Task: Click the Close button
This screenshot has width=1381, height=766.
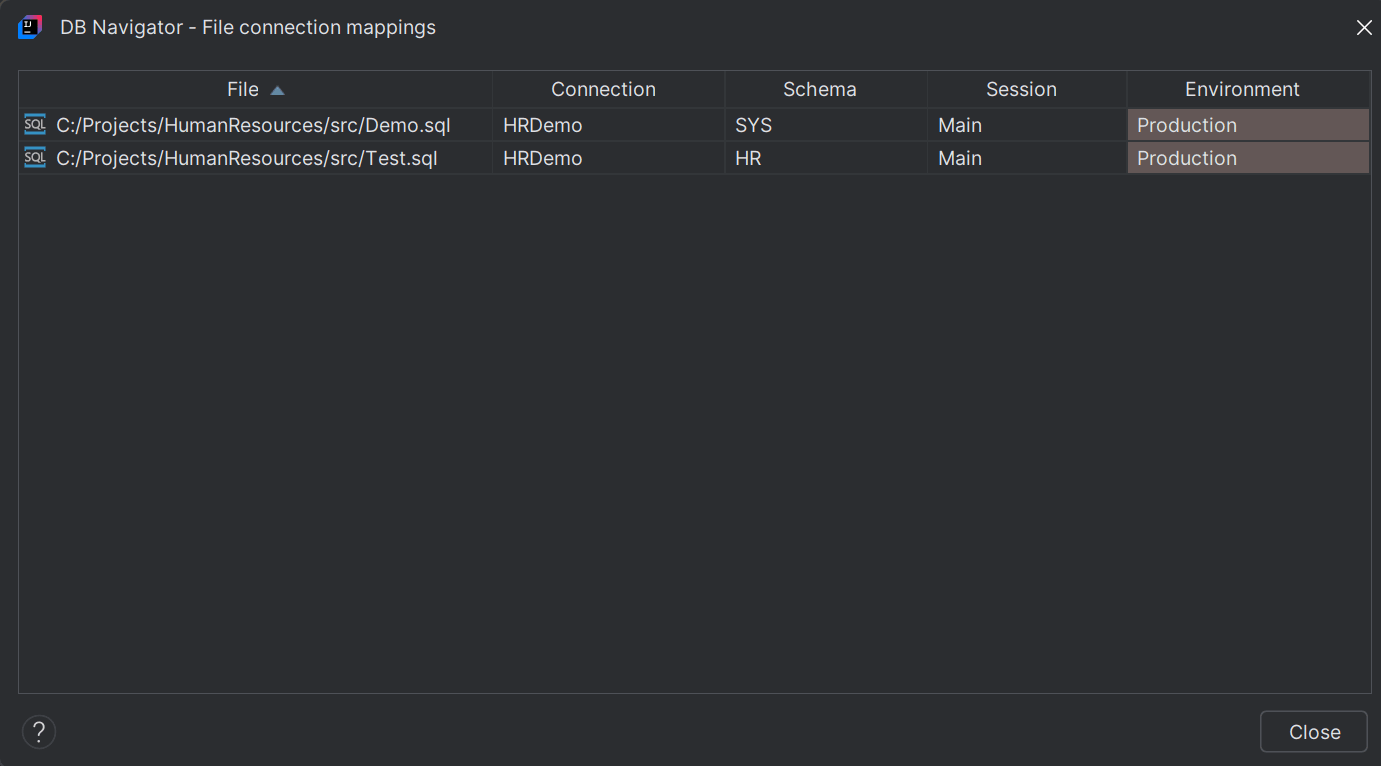Action: 1313,731
